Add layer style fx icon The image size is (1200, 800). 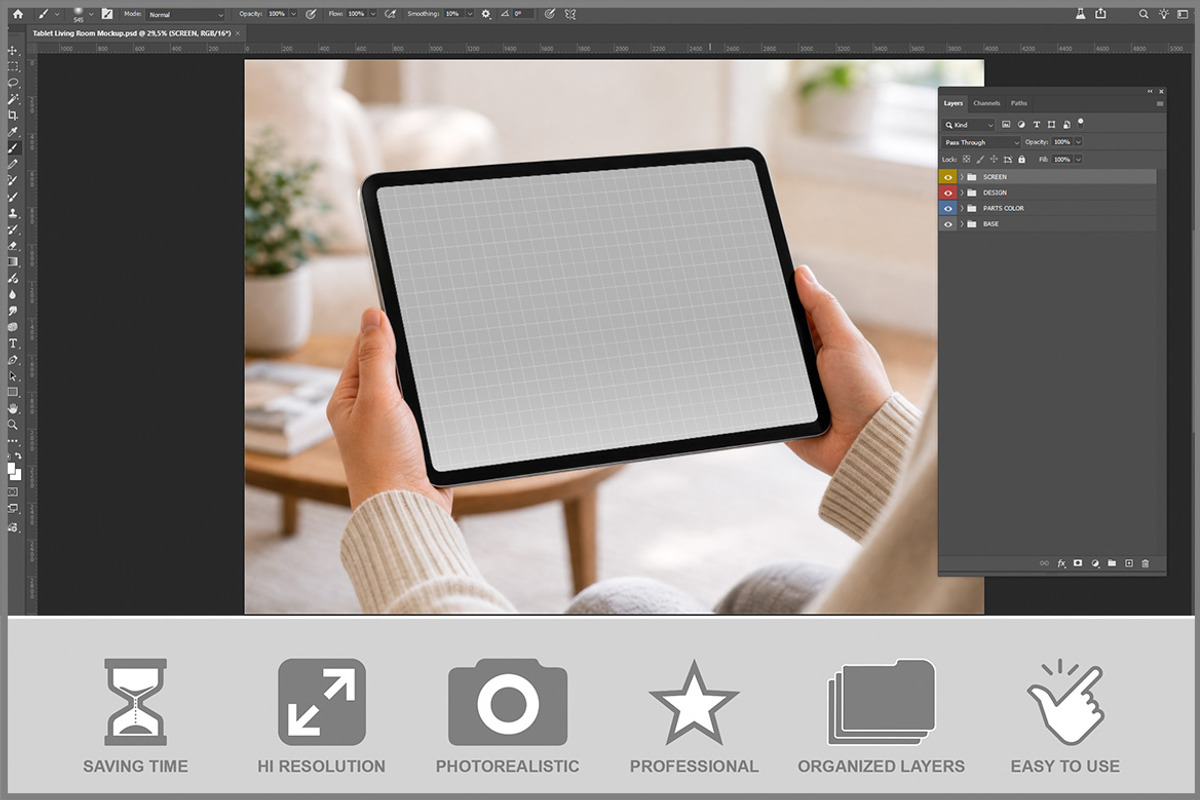(1062, 563)
